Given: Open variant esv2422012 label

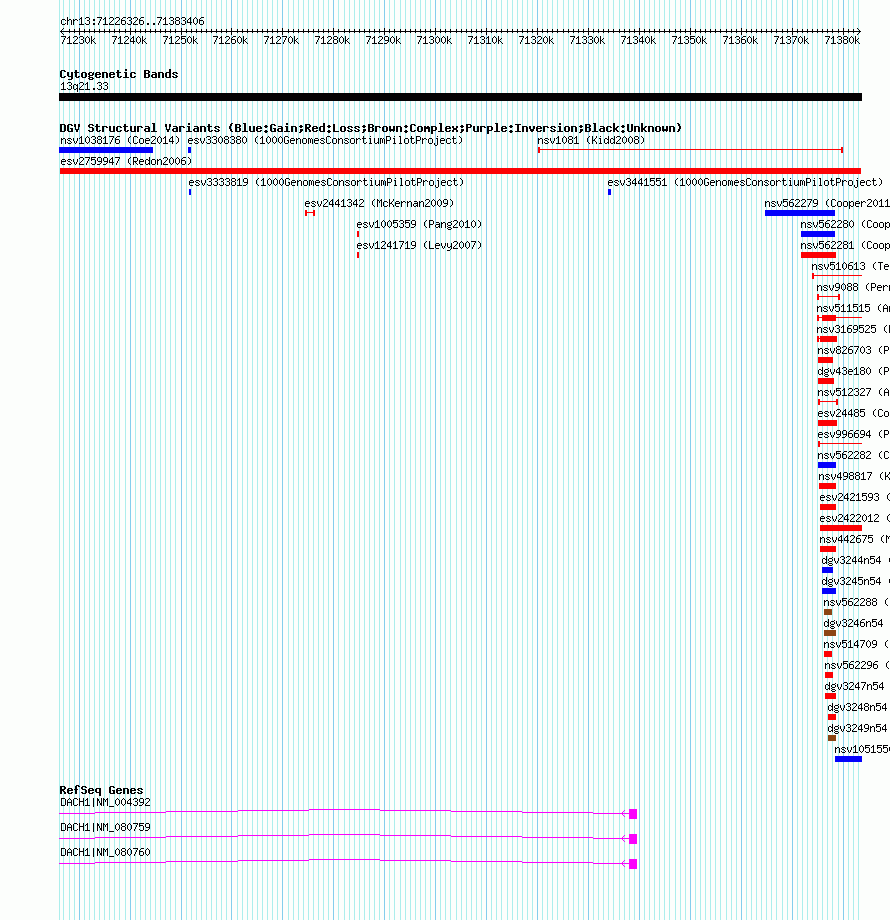Looking at the screenshot, I should pos(855,519).
